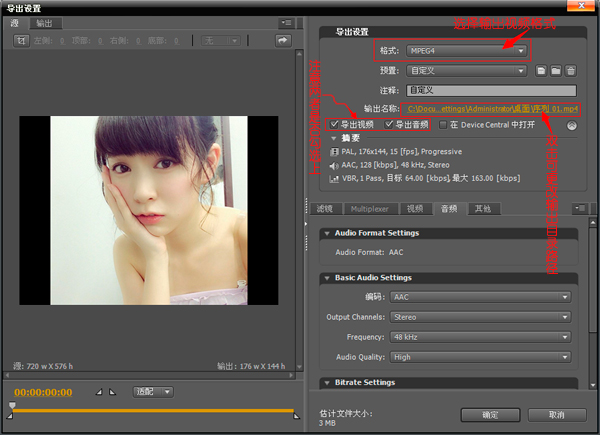Screen dimensions: 600x435
Task: Collapse the 摘要 summary section
Action: tap(334, 138)
